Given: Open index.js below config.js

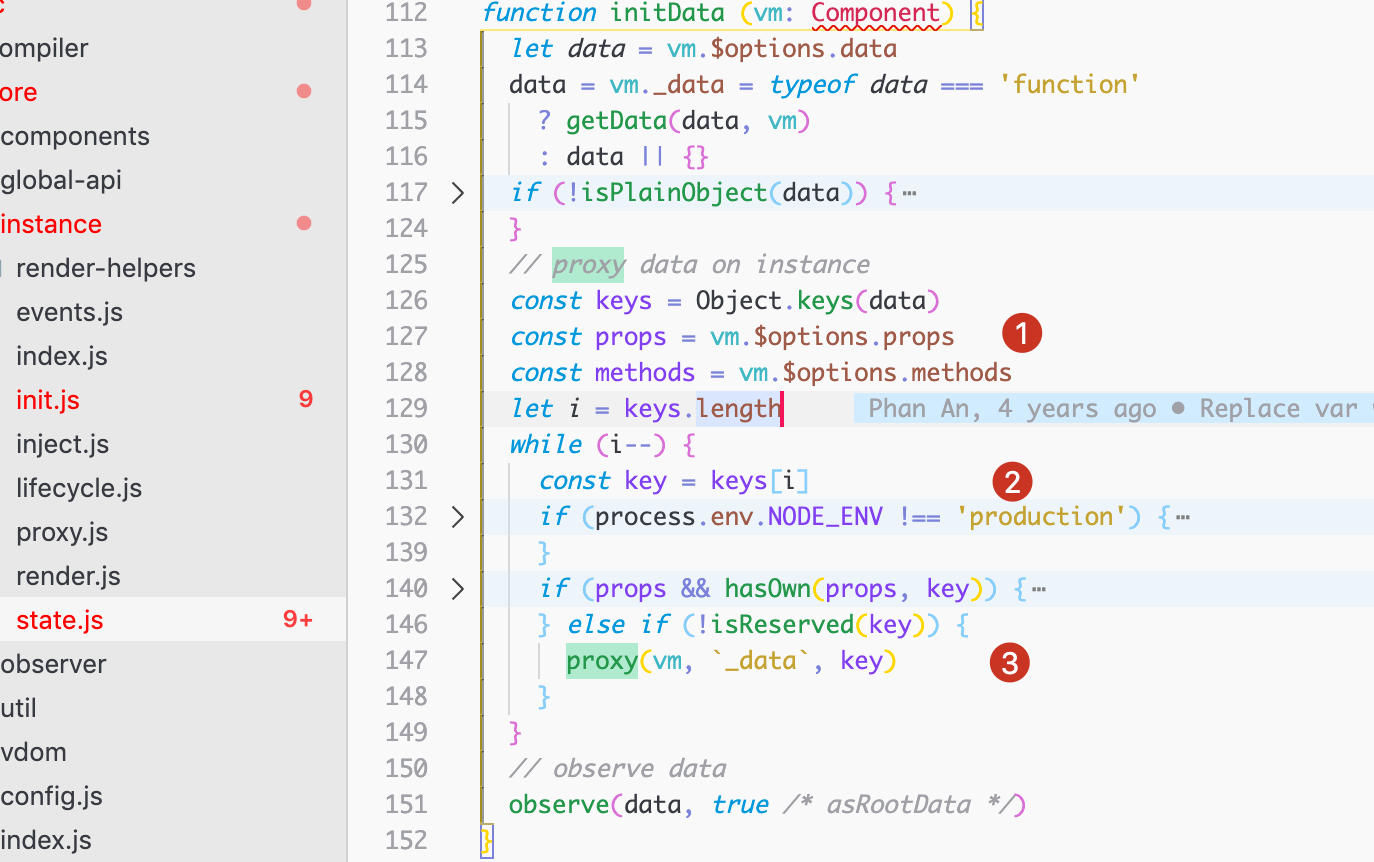Looking at the screenshot, I should click(46, 840).
